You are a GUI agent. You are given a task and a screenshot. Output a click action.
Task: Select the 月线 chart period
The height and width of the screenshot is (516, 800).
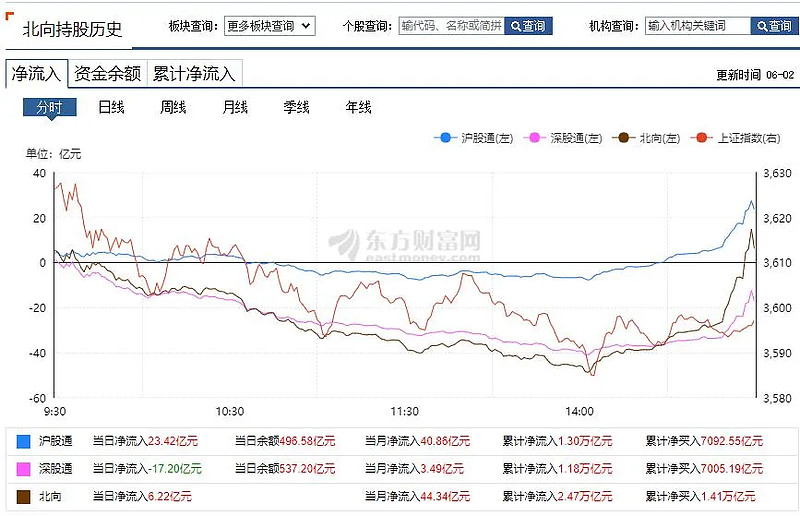(235, 107)
